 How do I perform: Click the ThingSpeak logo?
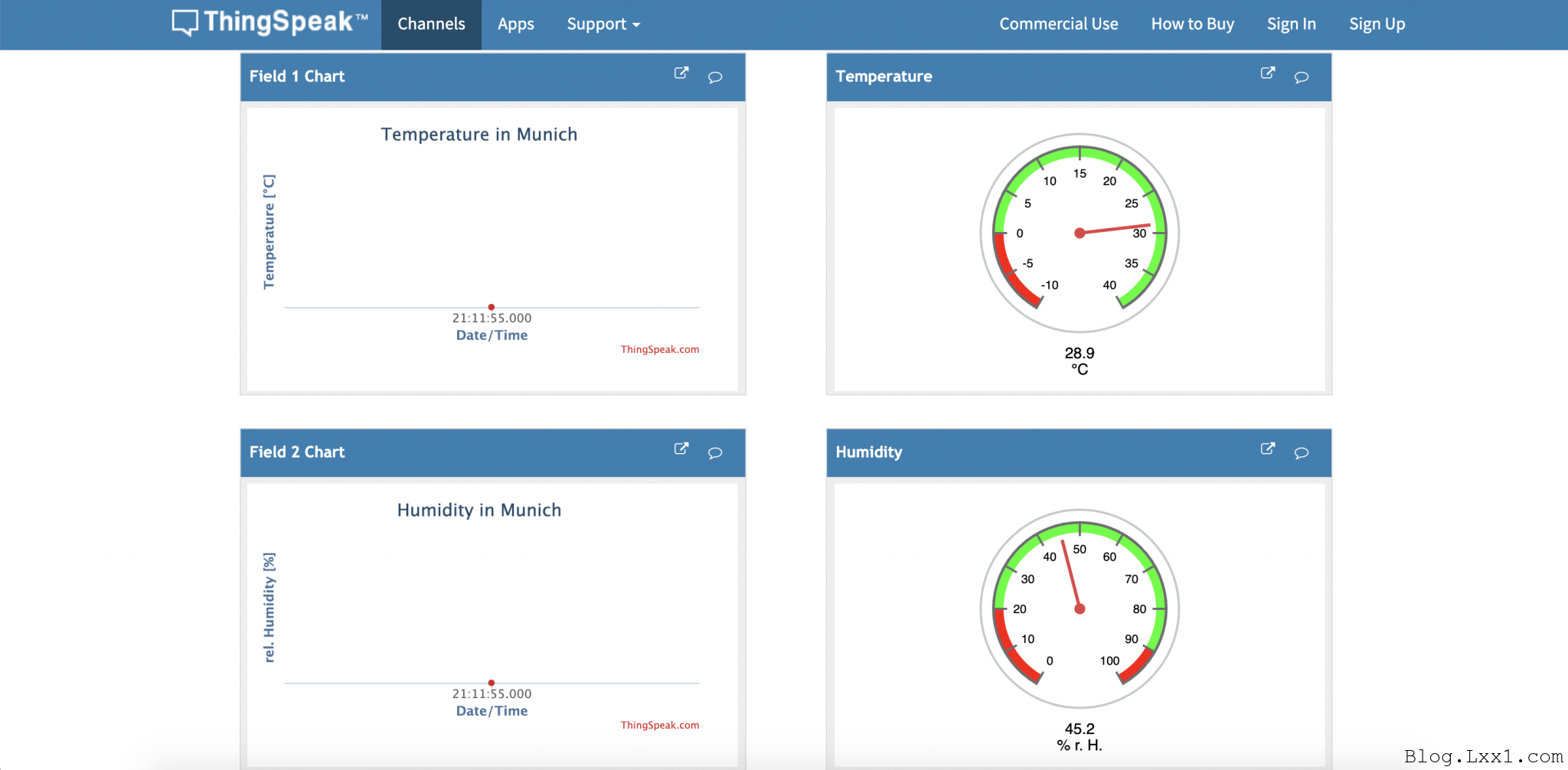[269, 22]
